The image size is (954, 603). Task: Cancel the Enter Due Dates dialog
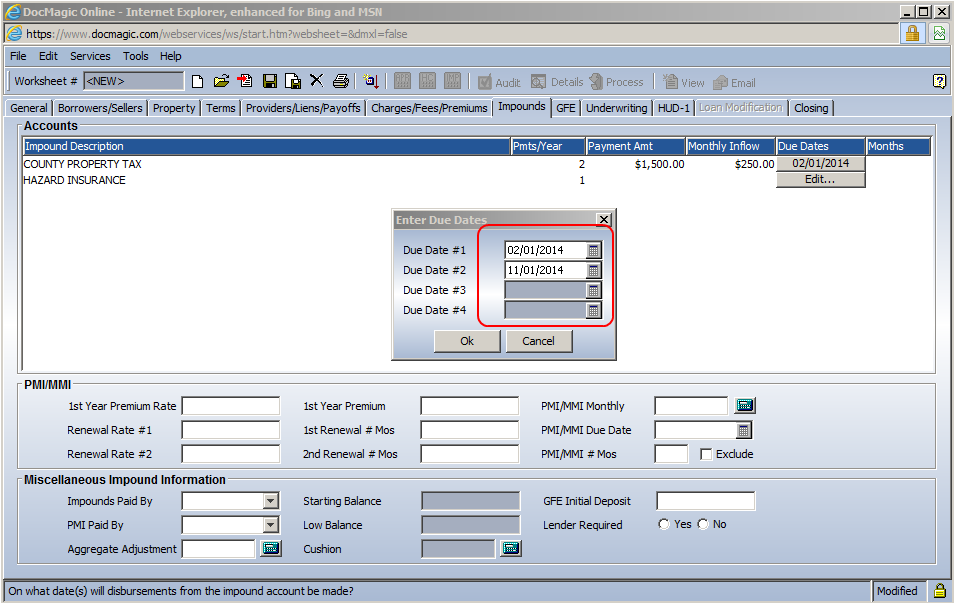(538, 341)
